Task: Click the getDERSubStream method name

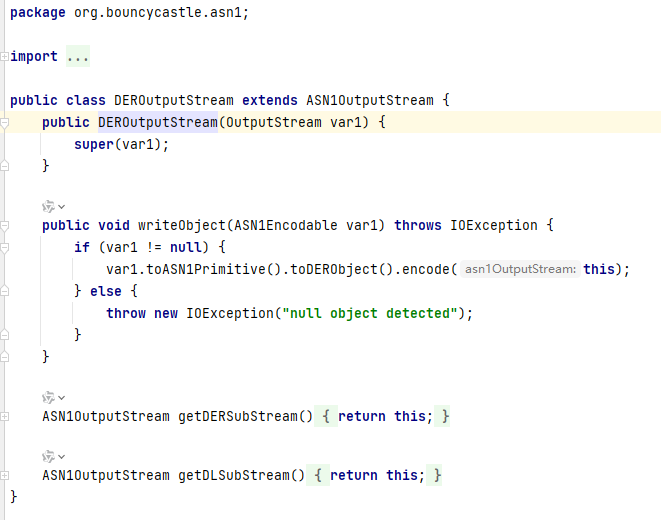Action: (x=238, y=417)
